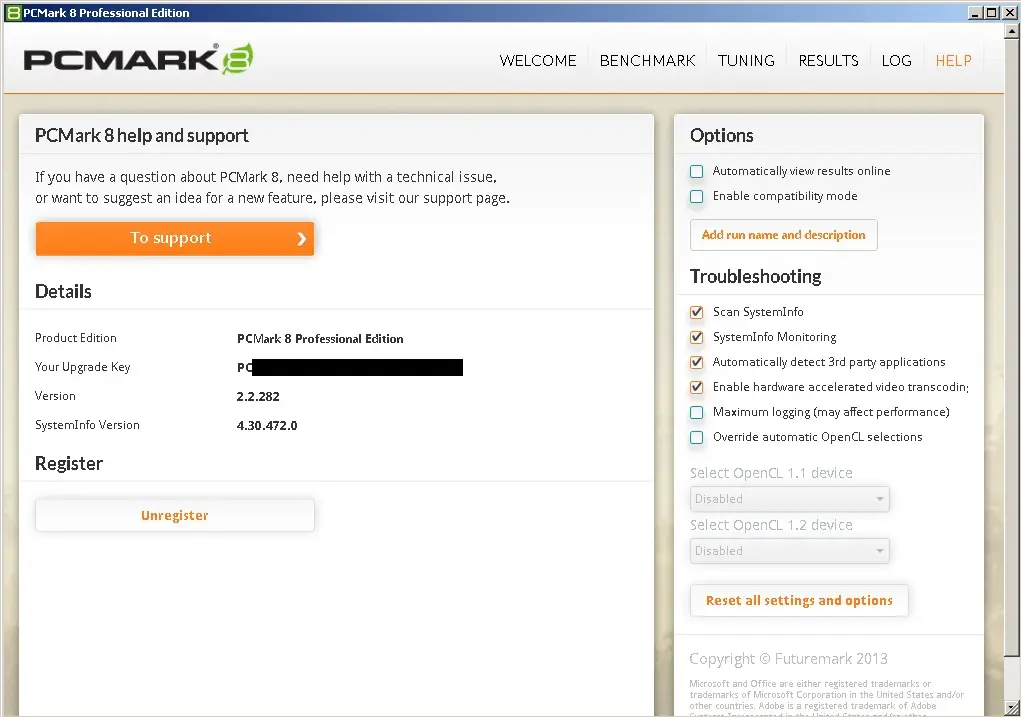Click Add run name and description
This screenshot has width=1021, height=717.
pyautogui.click(x=783, y=235)
